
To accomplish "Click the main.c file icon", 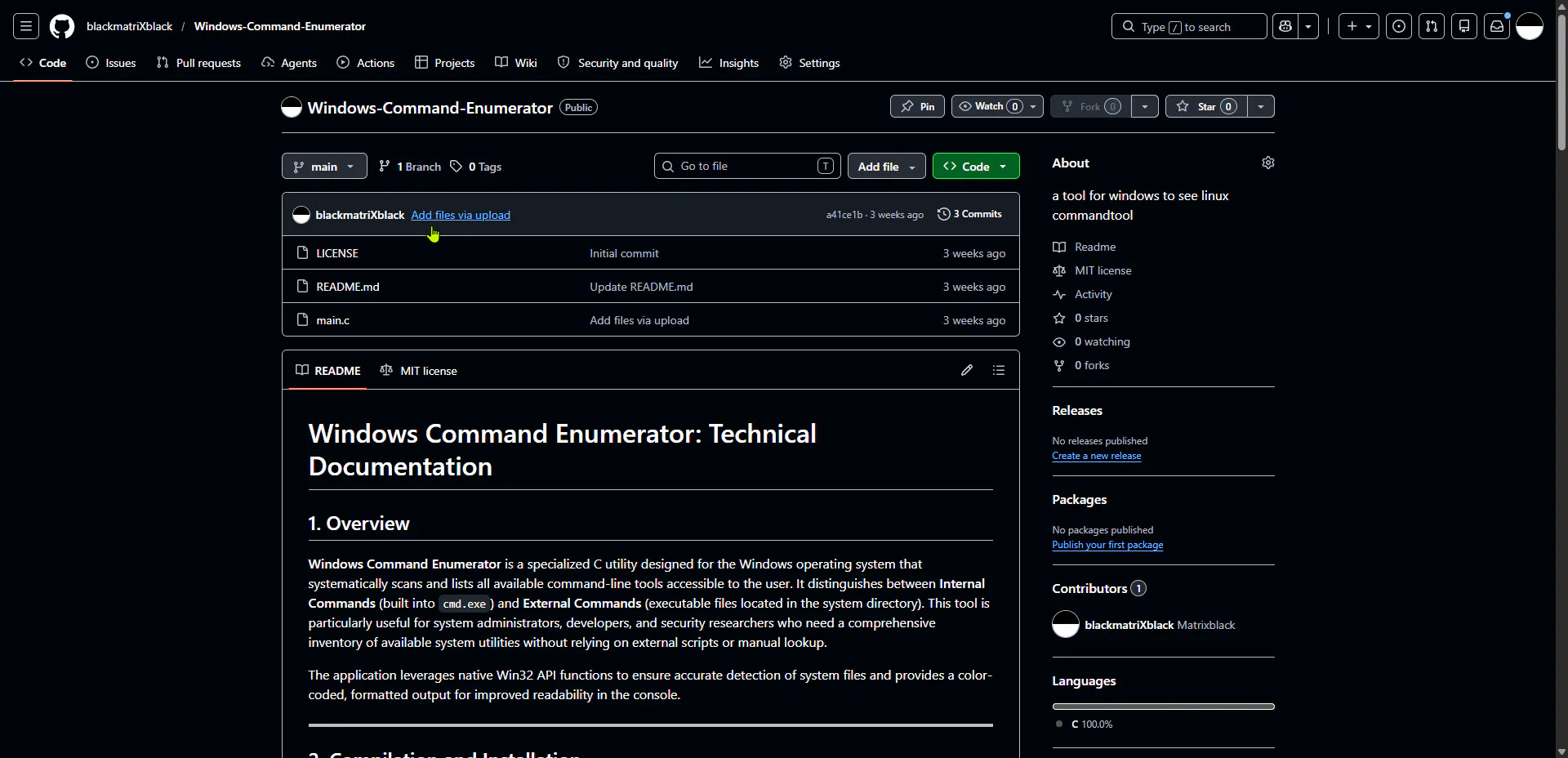I will 302,319.
